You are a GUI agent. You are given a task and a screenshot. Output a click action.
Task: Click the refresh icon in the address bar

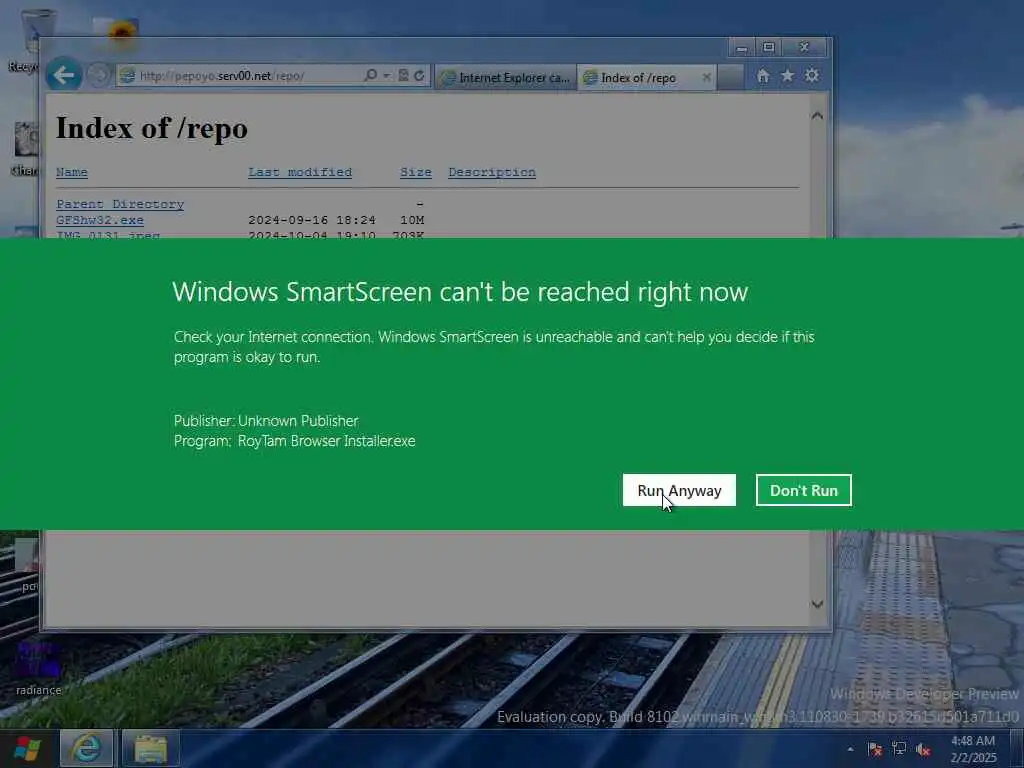click(x=419, y=75)
